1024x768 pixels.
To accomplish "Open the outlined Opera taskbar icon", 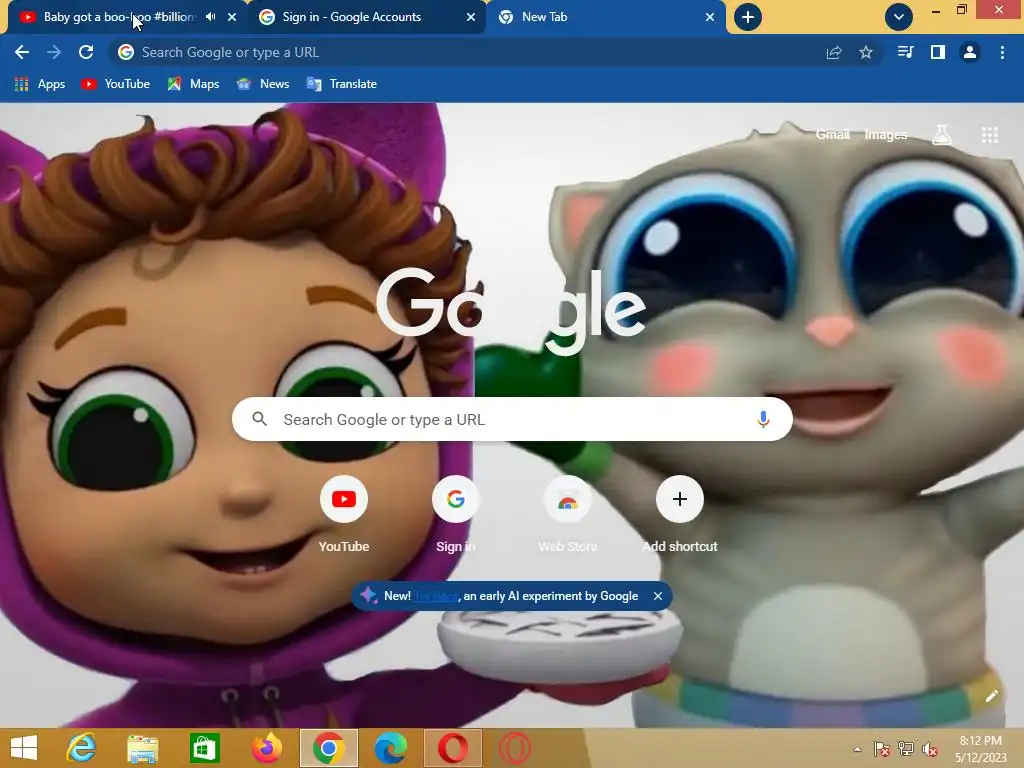I will pos(515,748).
